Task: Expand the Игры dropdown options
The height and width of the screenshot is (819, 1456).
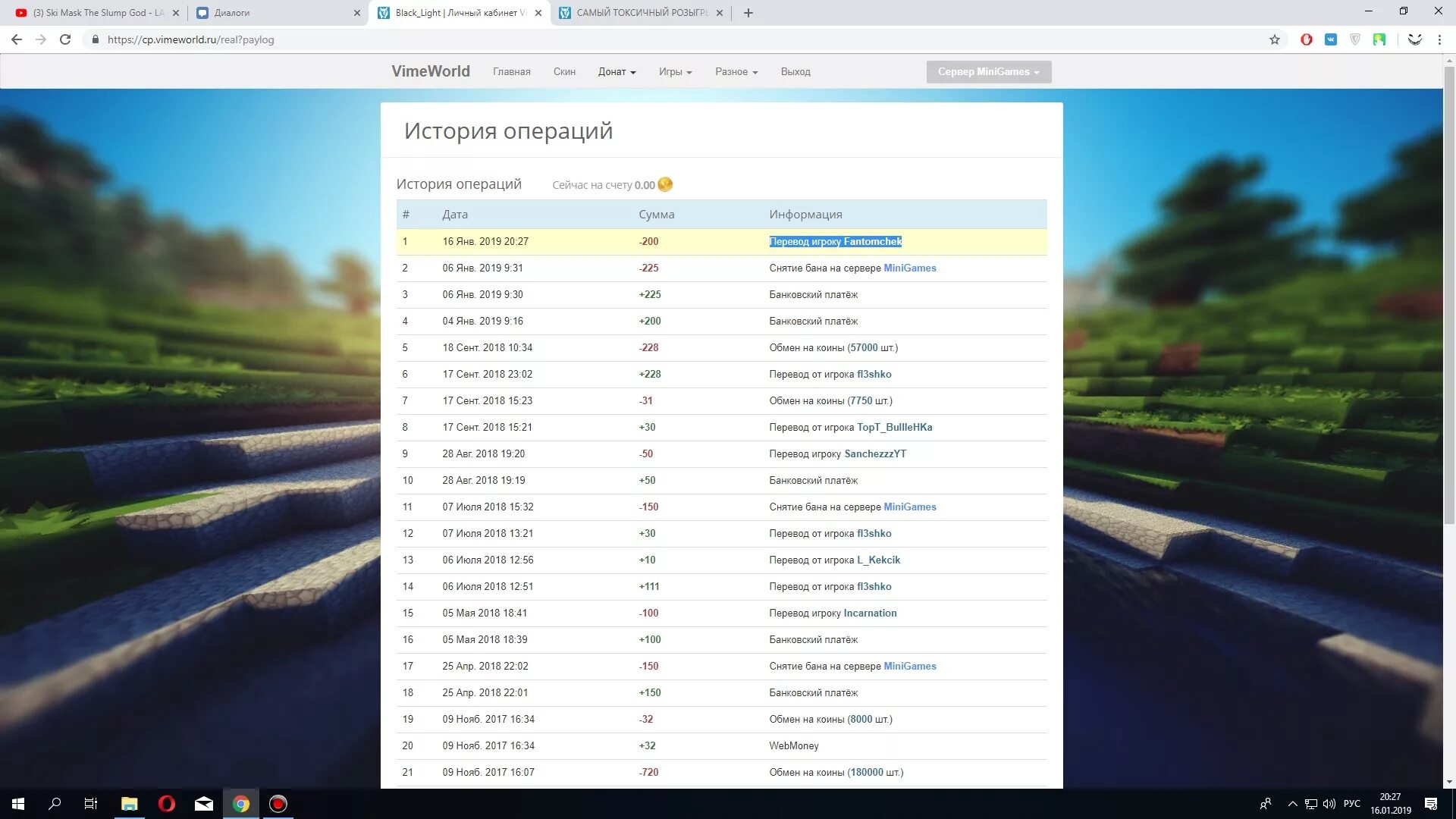Action: [674, 71]
